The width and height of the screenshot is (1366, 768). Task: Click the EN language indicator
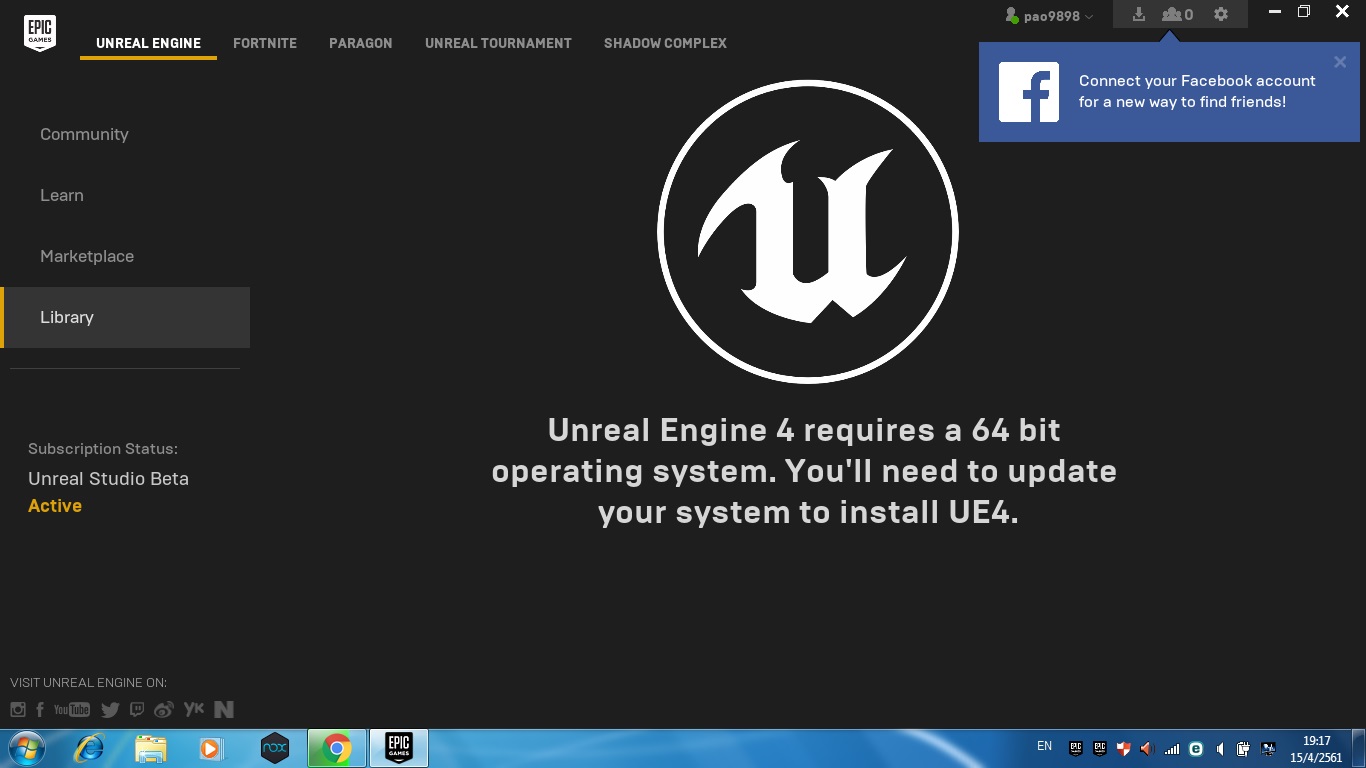point(1044,746)
